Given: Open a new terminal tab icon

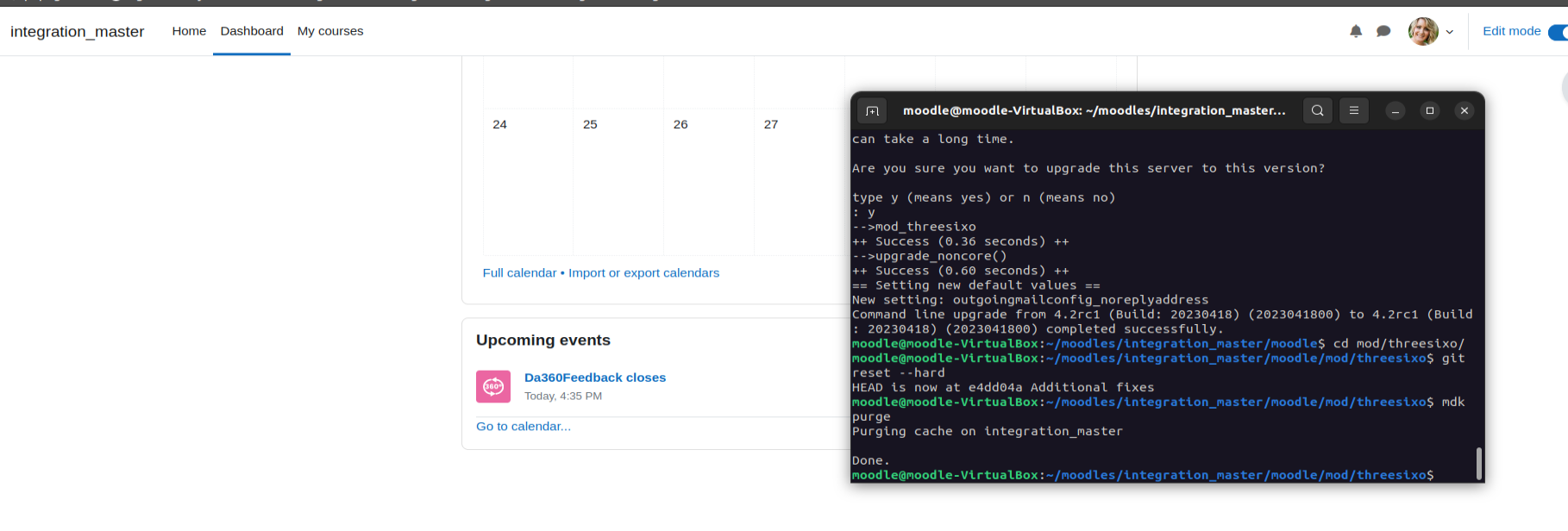Looking at the screenshot, I should [872, 110].
